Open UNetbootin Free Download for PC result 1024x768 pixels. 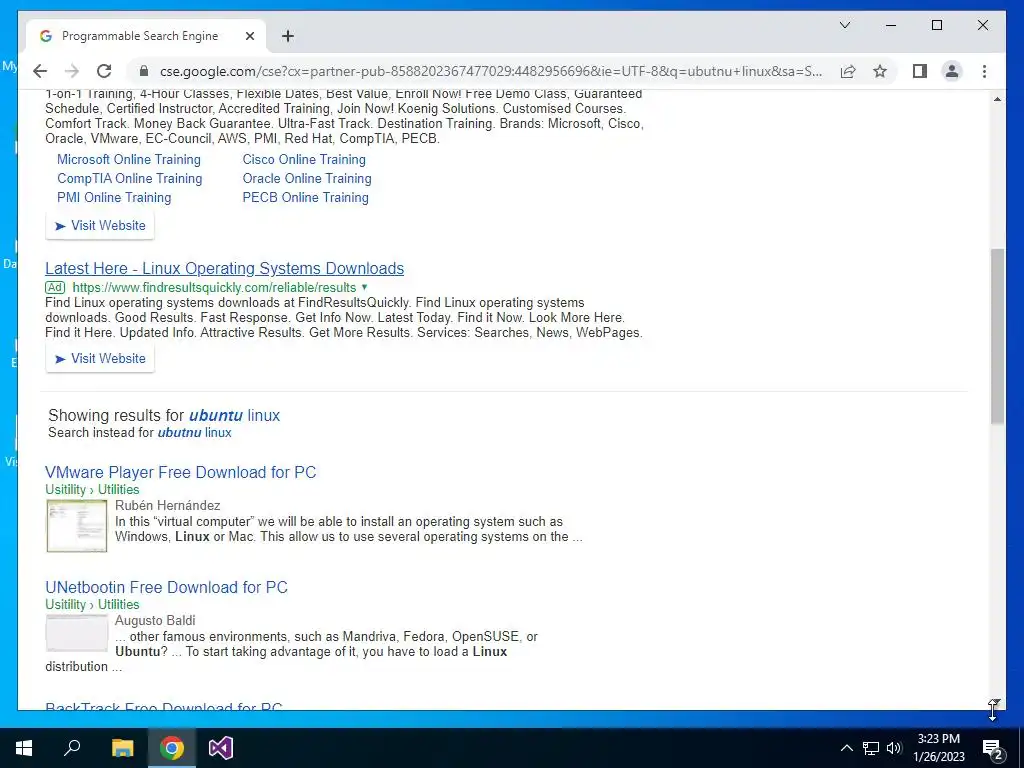pyautogui.click(x=166, y=587)
